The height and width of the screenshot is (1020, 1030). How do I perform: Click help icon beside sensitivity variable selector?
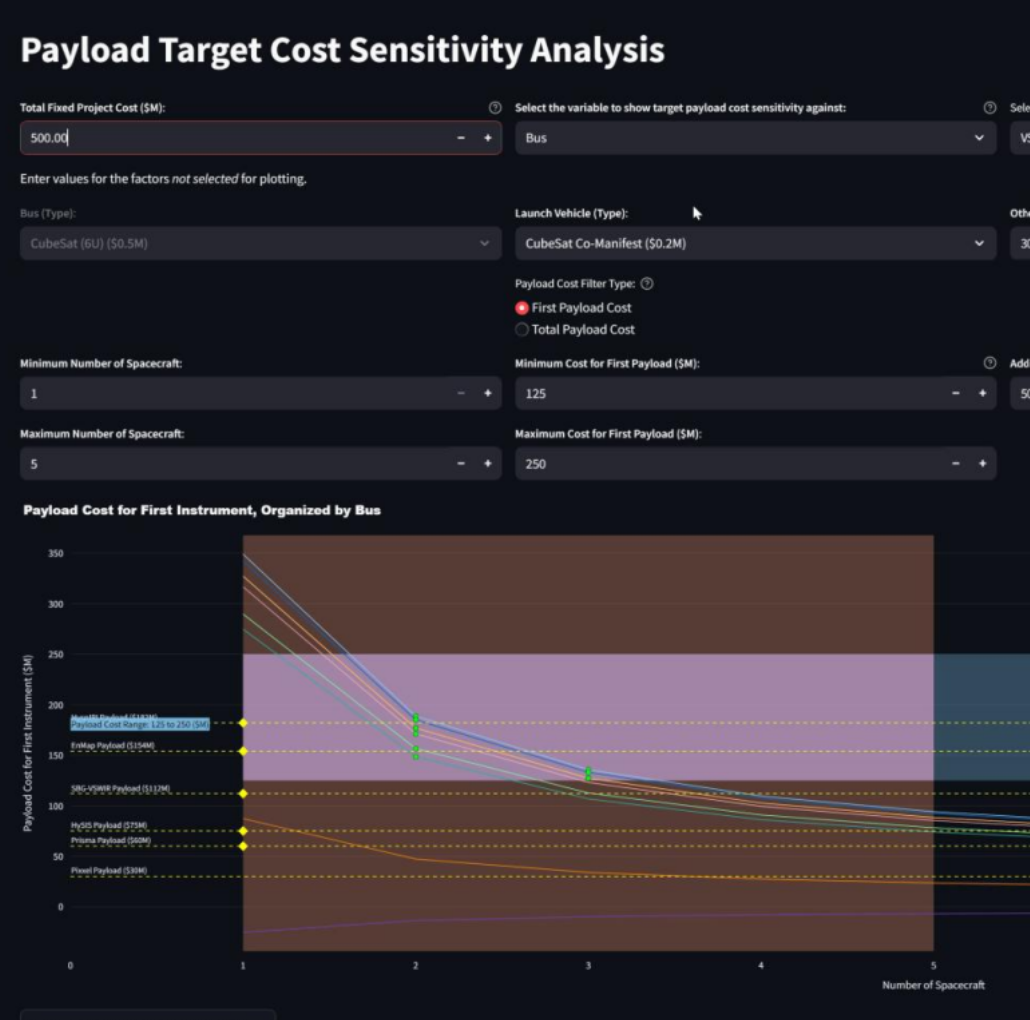[x=990, y=108]
